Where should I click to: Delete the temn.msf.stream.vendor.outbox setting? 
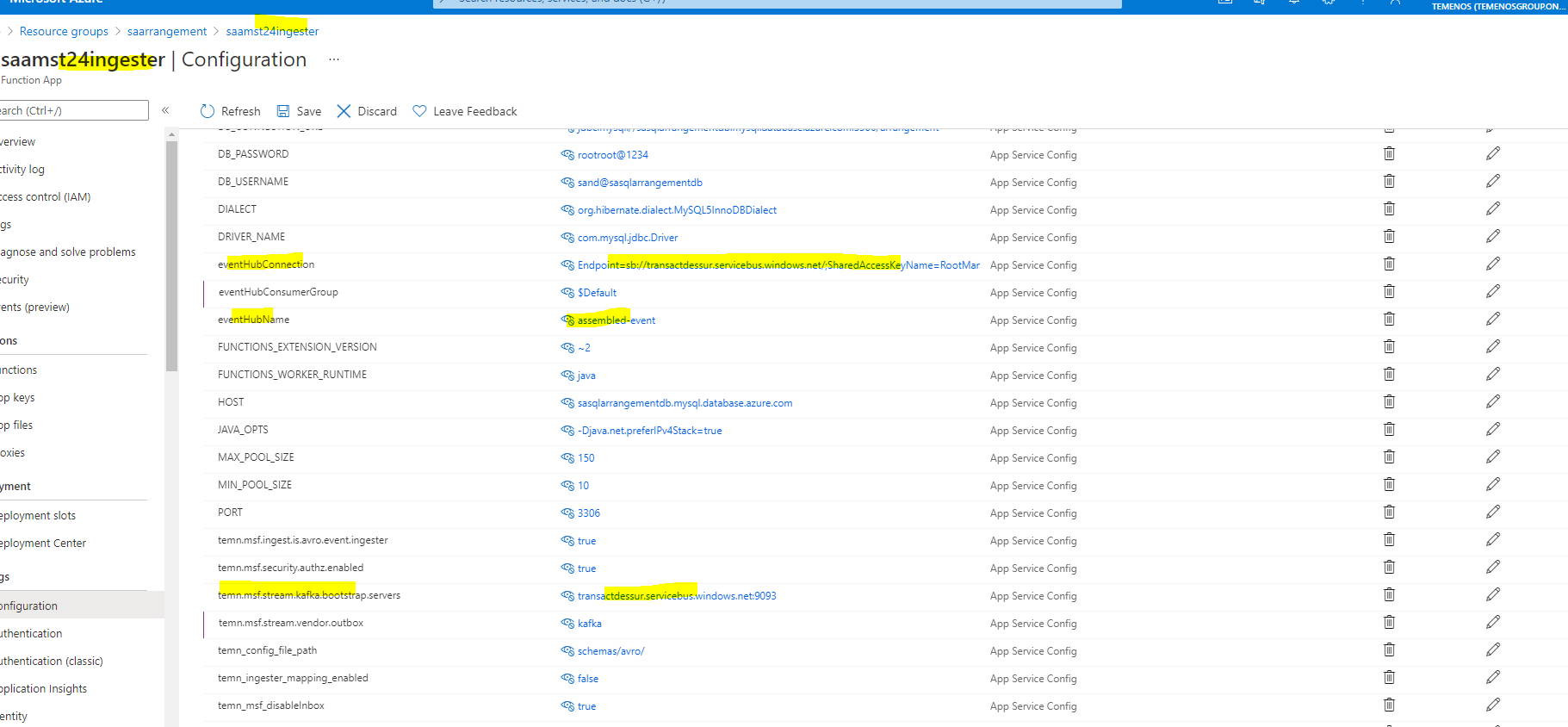pyautogui.click(x=1389, y=623)
